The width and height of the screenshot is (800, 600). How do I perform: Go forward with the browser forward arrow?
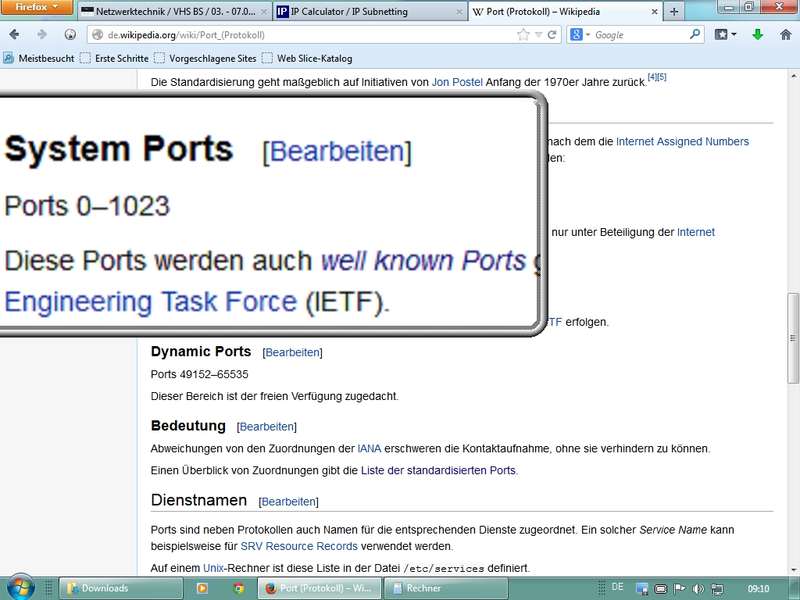(x=42, y=35)
